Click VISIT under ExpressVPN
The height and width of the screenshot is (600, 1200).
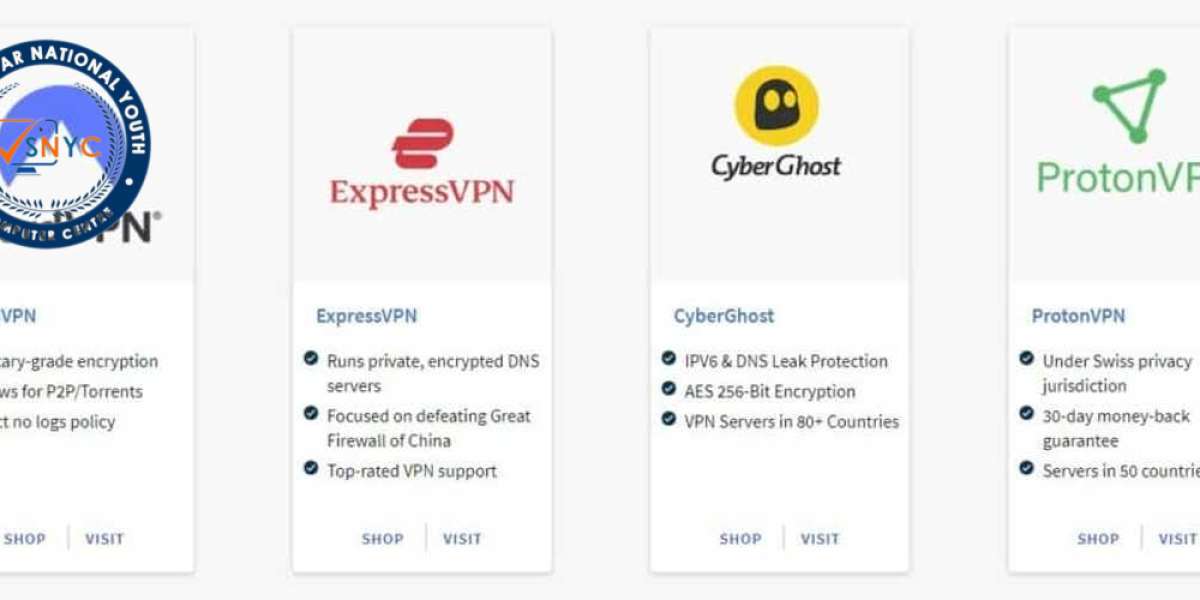pyautogui.click(x=462, y=539)
